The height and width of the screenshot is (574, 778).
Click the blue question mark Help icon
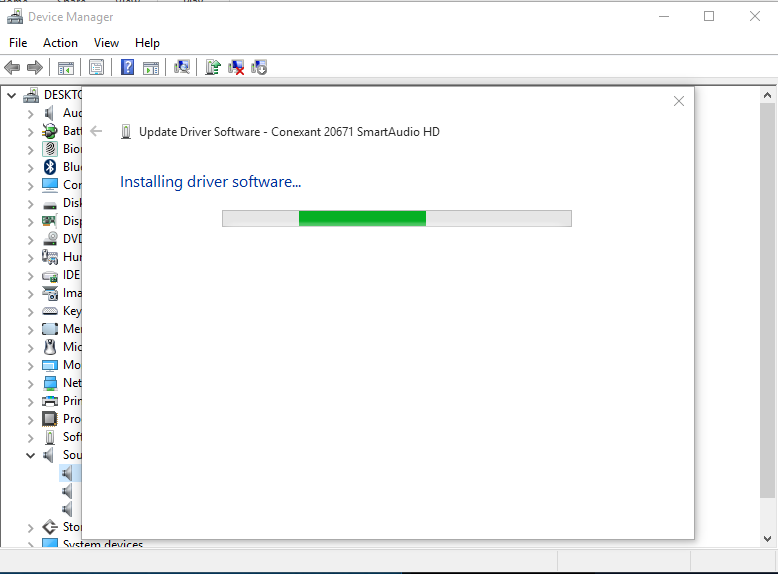click(128, 67)
